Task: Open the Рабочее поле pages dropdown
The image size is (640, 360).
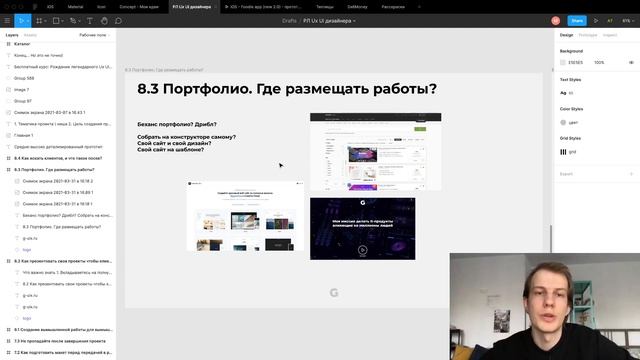Action: (x=95, y=35)
